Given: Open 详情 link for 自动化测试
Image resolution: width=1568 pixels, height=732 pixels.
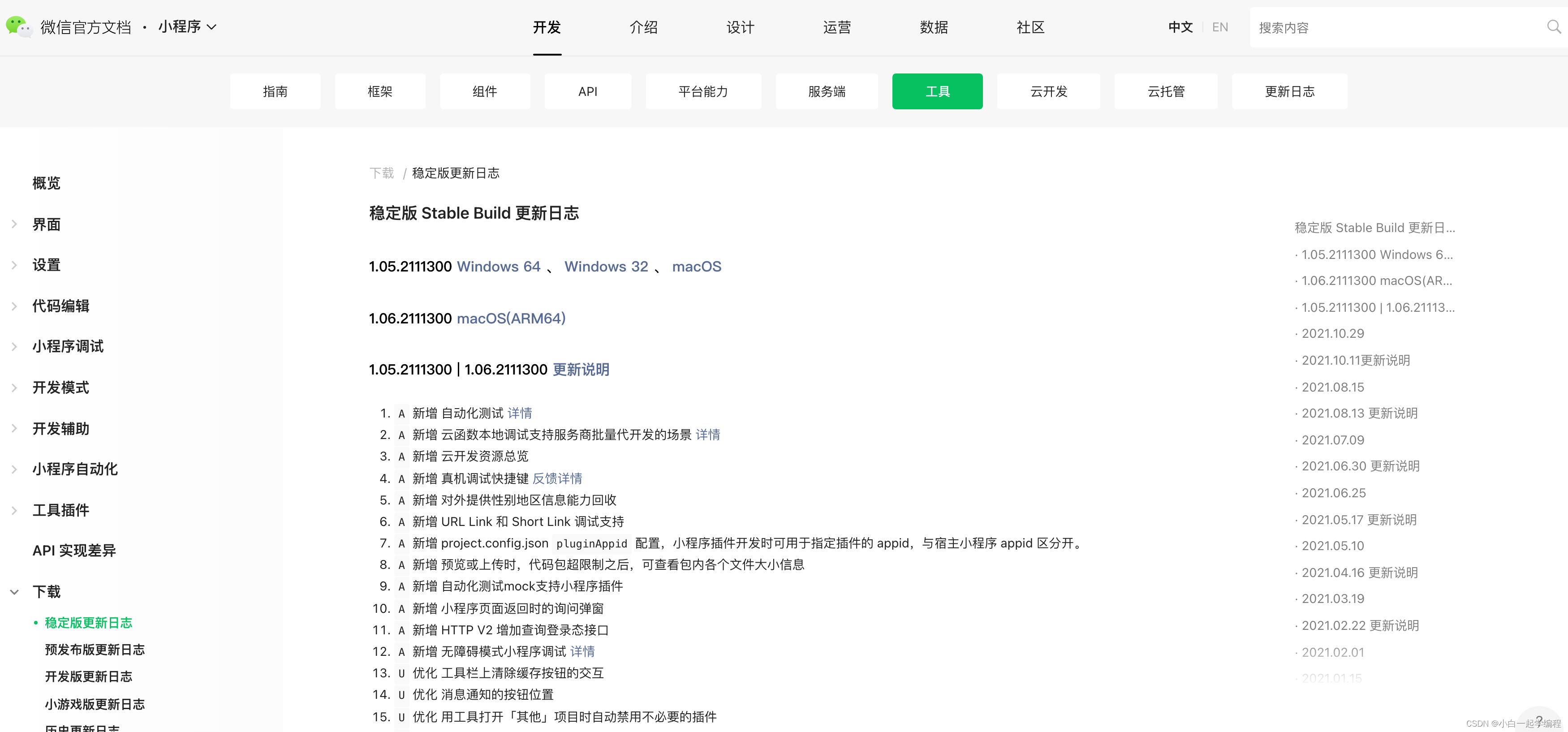Looking at the screenshot, I should (520, 413).
